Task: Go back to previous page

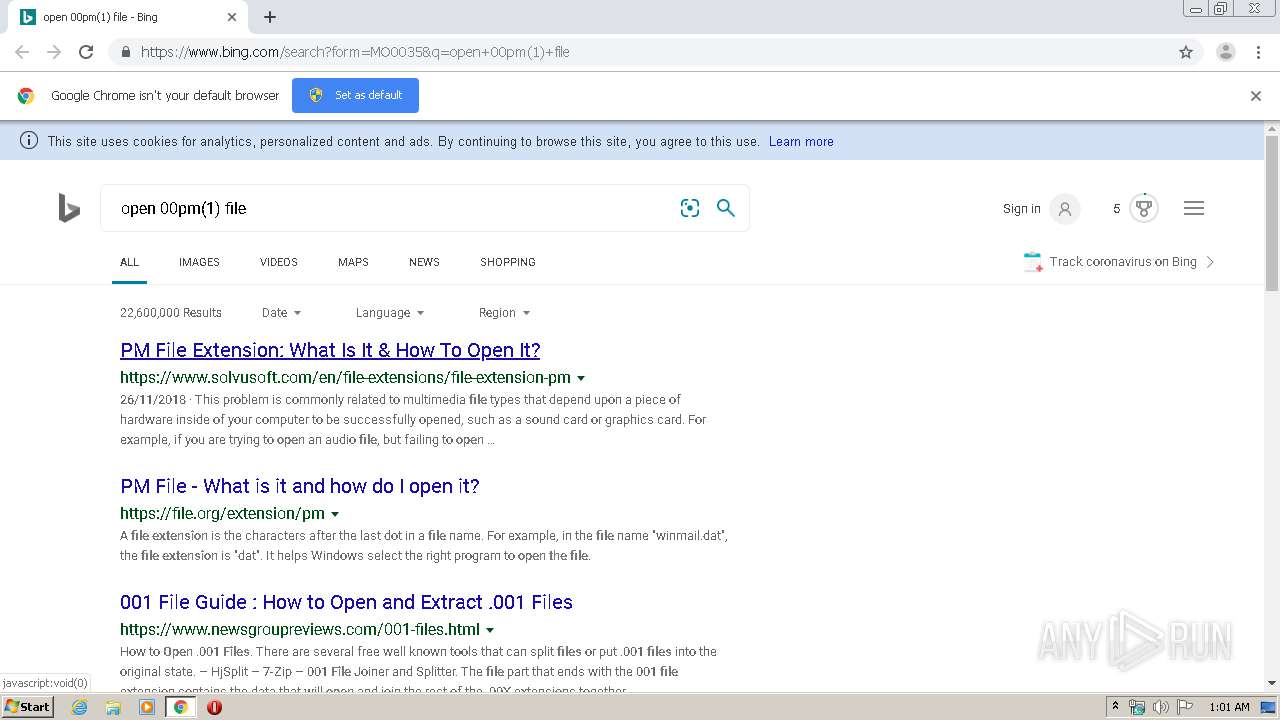Action: (22, 52)
